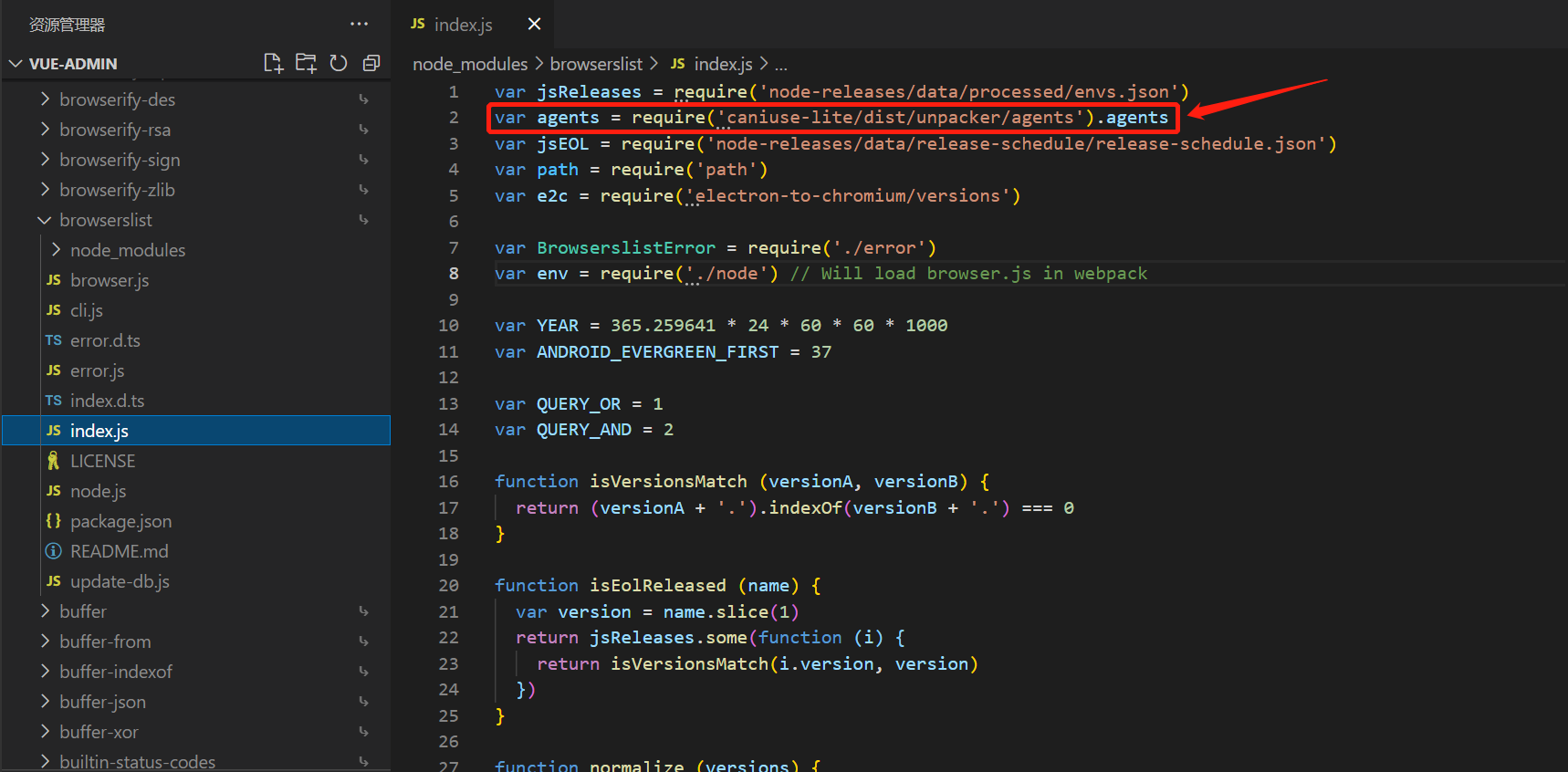The image size is (1568, 772).
Task: Click the JS icon beside update-db.js
Action: point(54,581)
